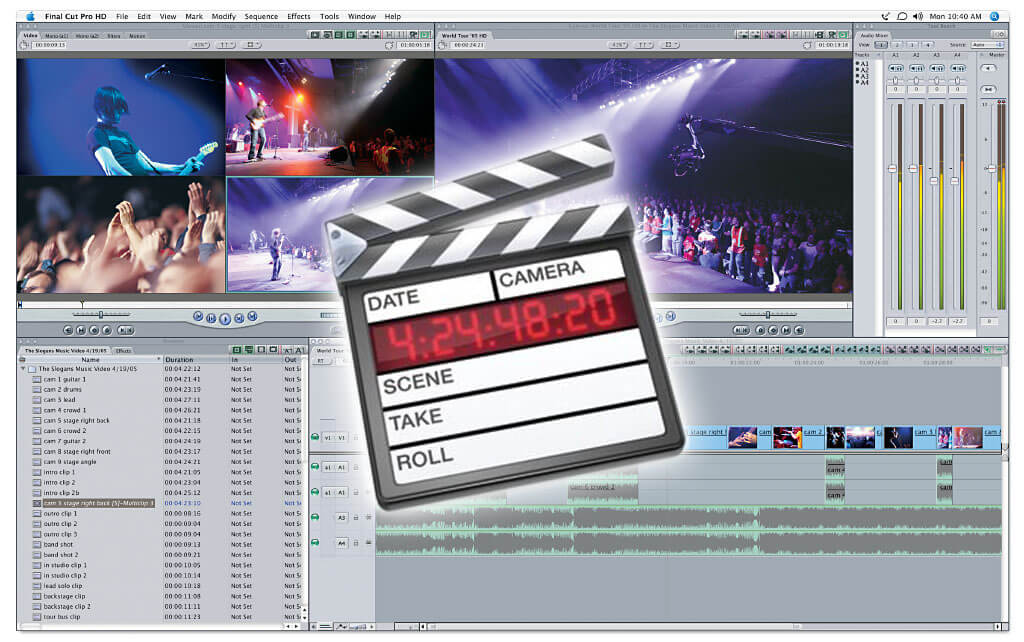The height and width of the screenshot is (642, 1024).
Task: Click the Match Frame button in the Canvas
Action: coord(799,330)
